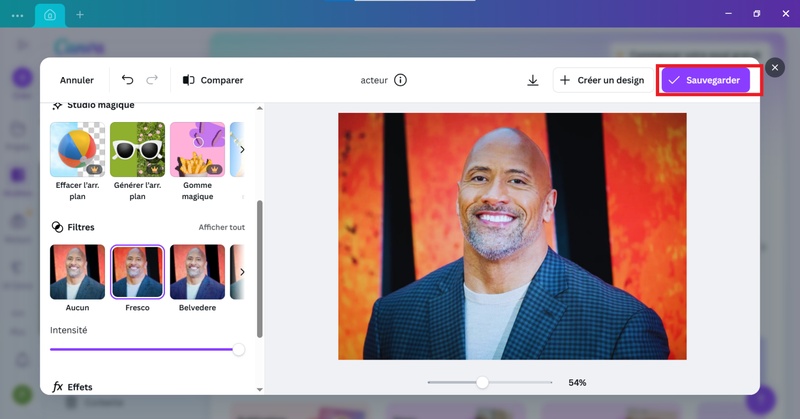Click the Studio magique section heading
This screenshot has width=800, height=419.
pos(93,105)
